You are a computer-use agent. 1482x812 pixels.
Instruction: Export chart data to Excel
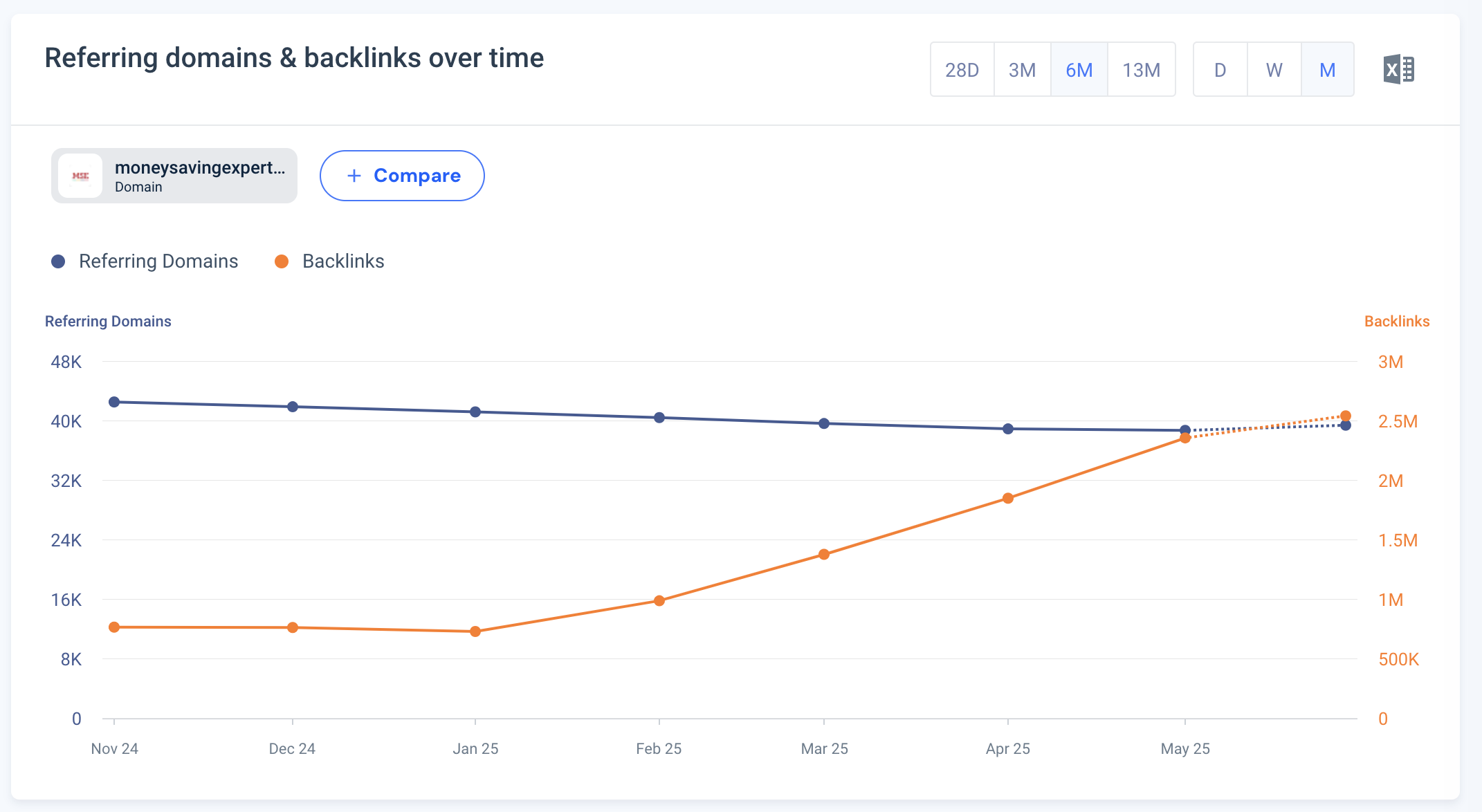click(1399, 69)
